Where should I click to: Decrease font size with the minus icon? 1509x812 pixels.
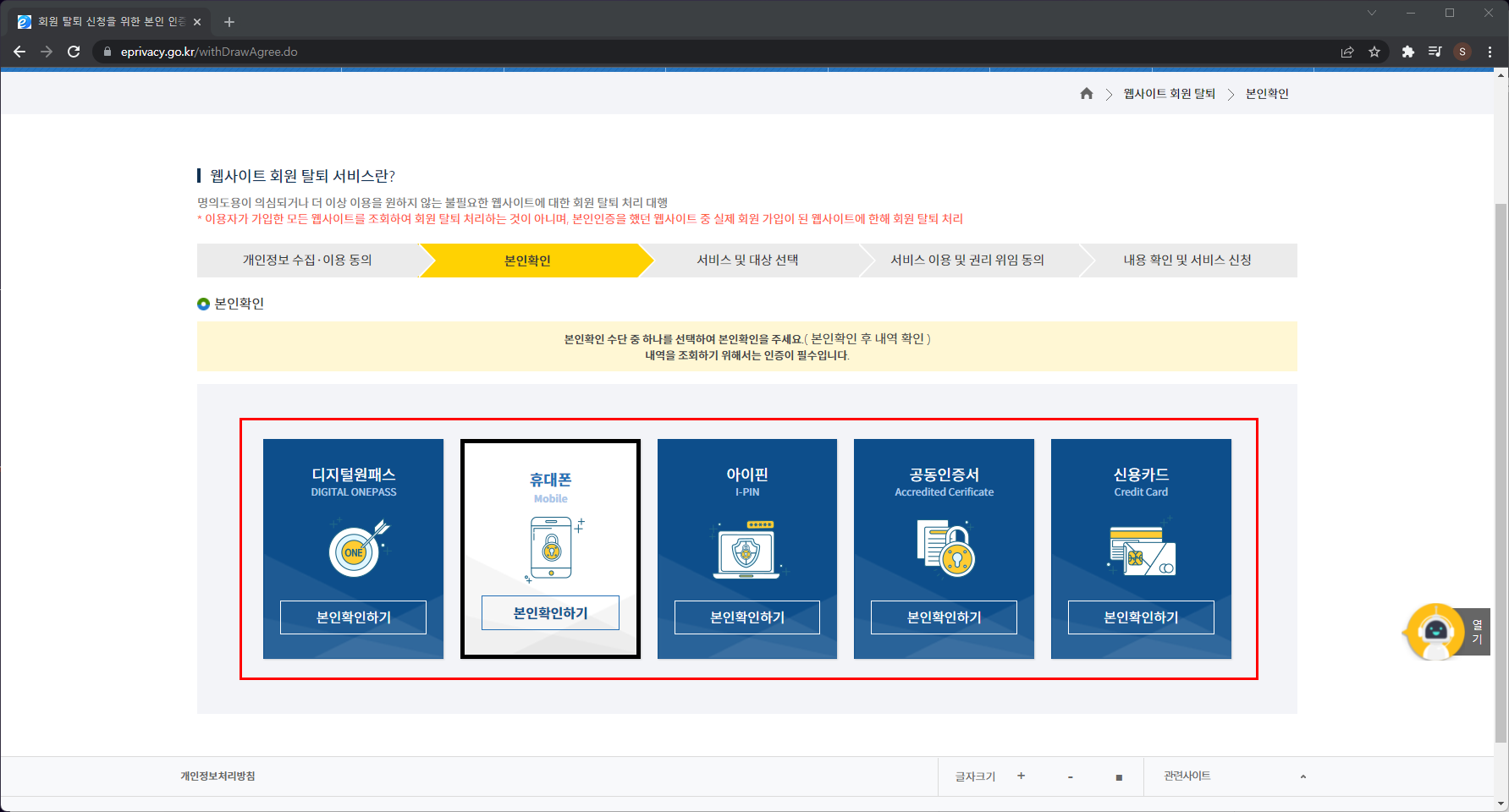click(1071, 776)
